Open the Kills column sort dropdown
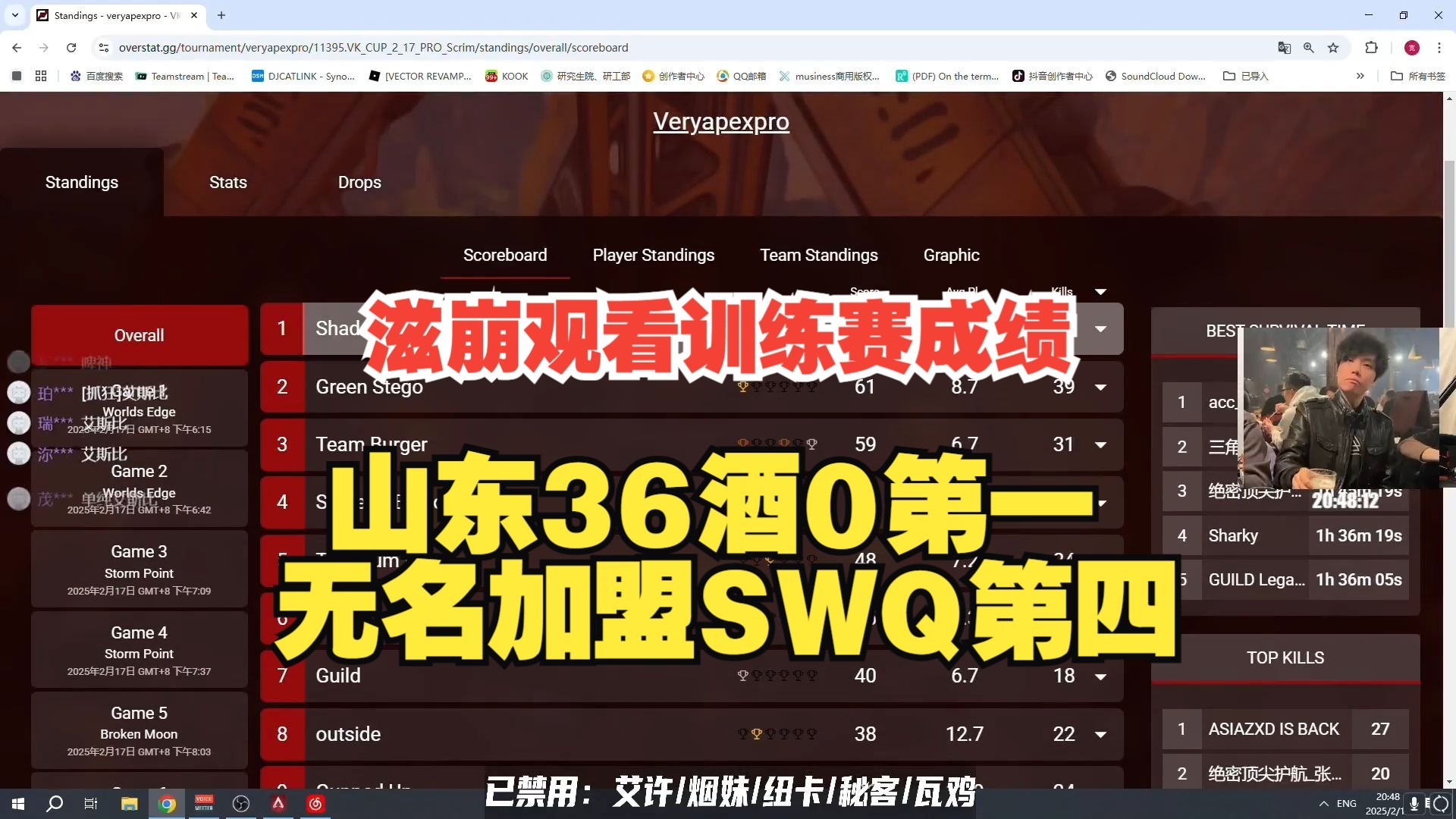The image size is (1456, 819). click(x=1101, y=292)
